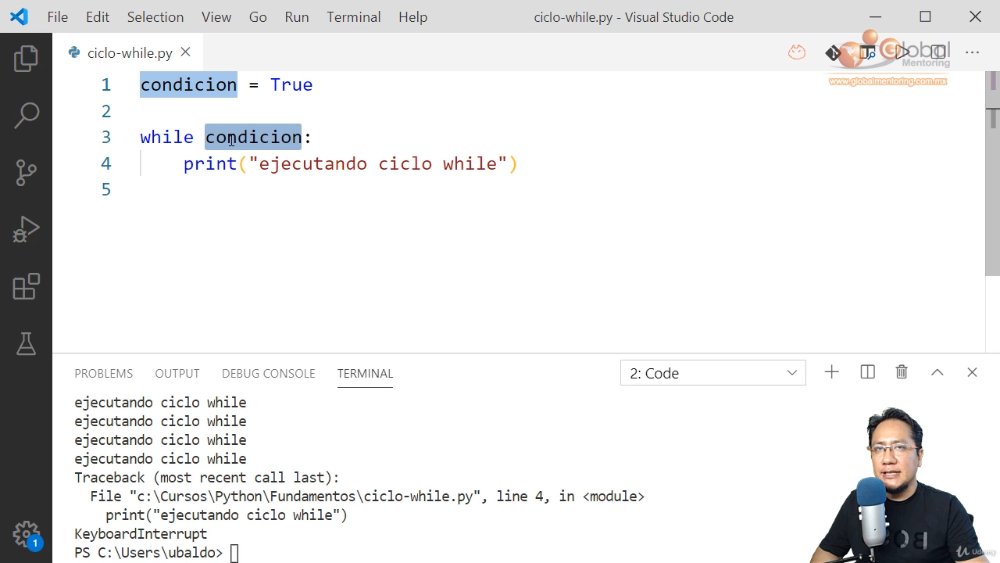1000x563 pixels.
Task: Switch to the PROBLEMS panel tab
Action: tap(103, 374)
